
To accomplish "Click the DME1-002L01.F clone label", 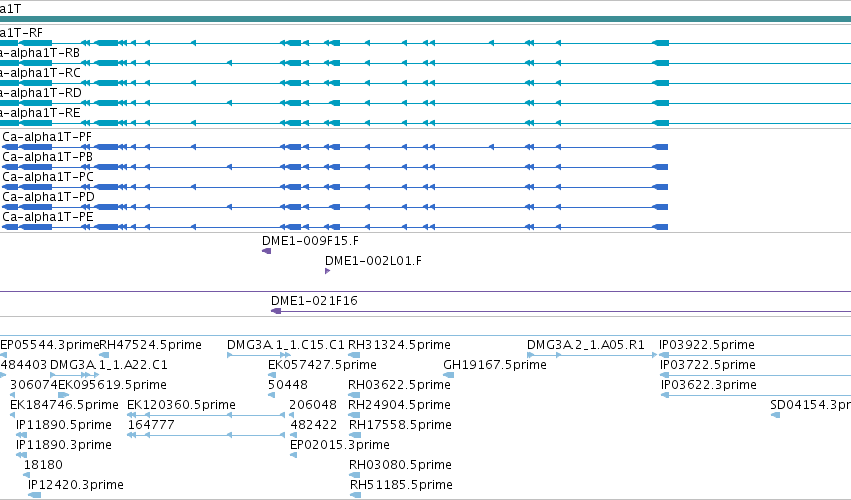I will (373, 261).
